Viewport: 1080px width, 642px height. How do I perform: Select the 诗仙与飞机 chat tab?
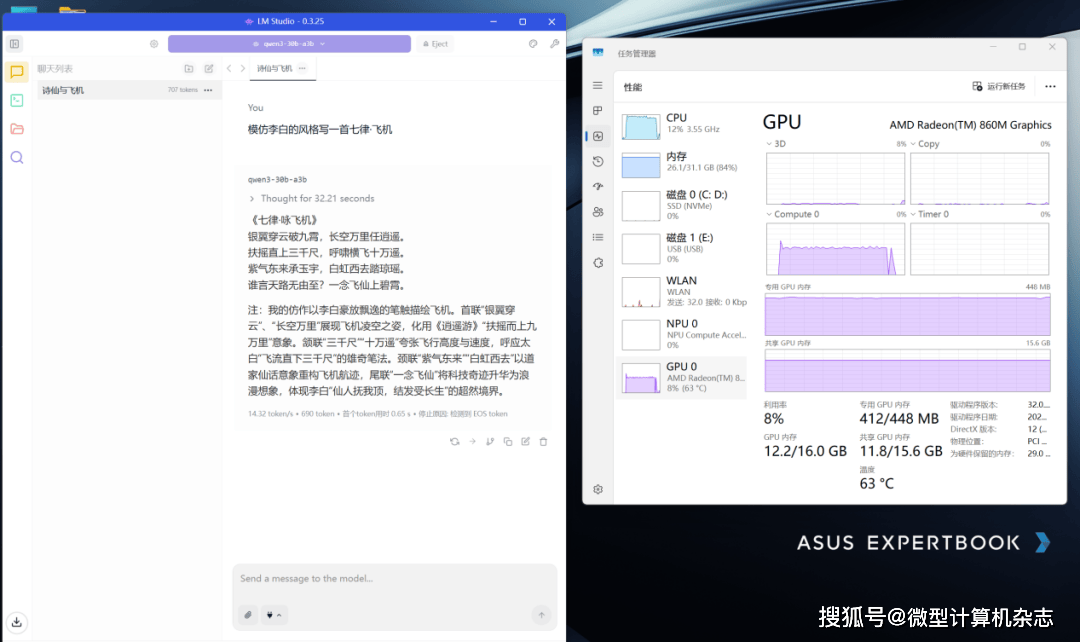[275, 68]
